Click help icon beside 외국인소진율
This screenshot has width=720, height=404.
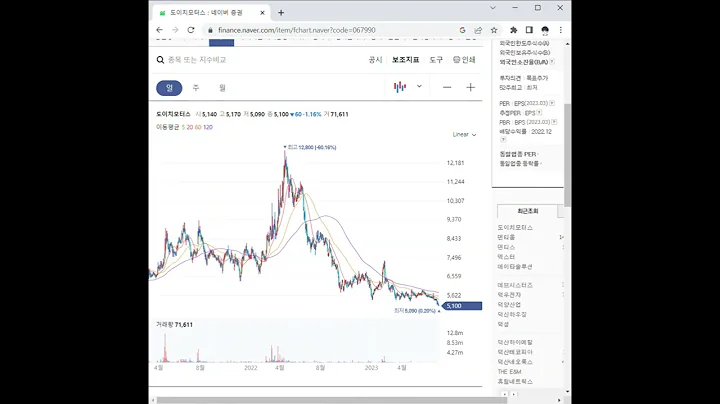[552, 62]
